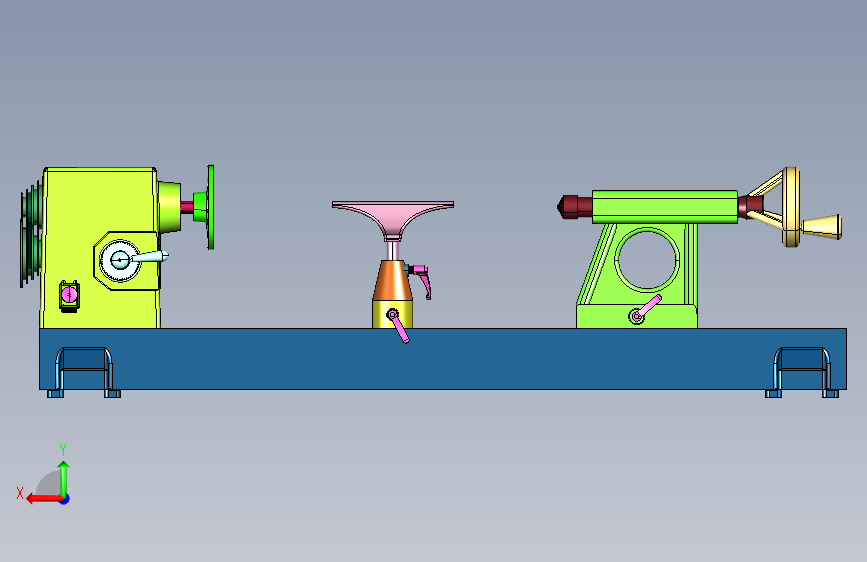Click the pink clamp handle below tool rest
The height and width of the screenshot is (562, 867).
(399, 326)
